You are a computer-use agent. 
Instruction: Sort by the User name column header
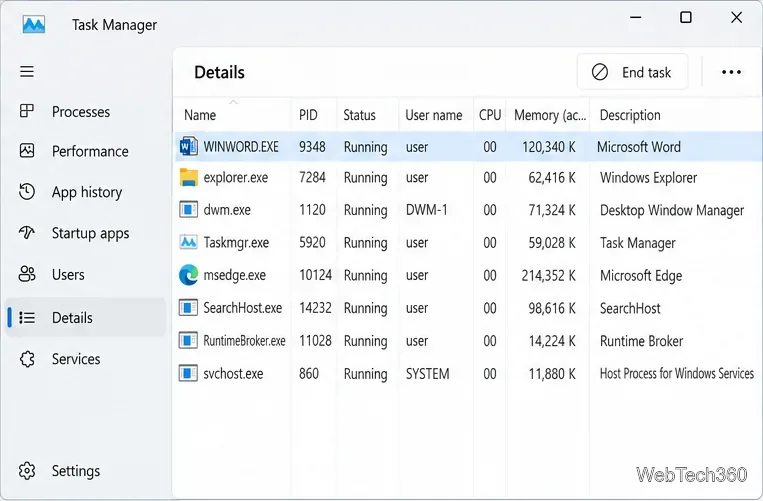(x=436, y=115)
